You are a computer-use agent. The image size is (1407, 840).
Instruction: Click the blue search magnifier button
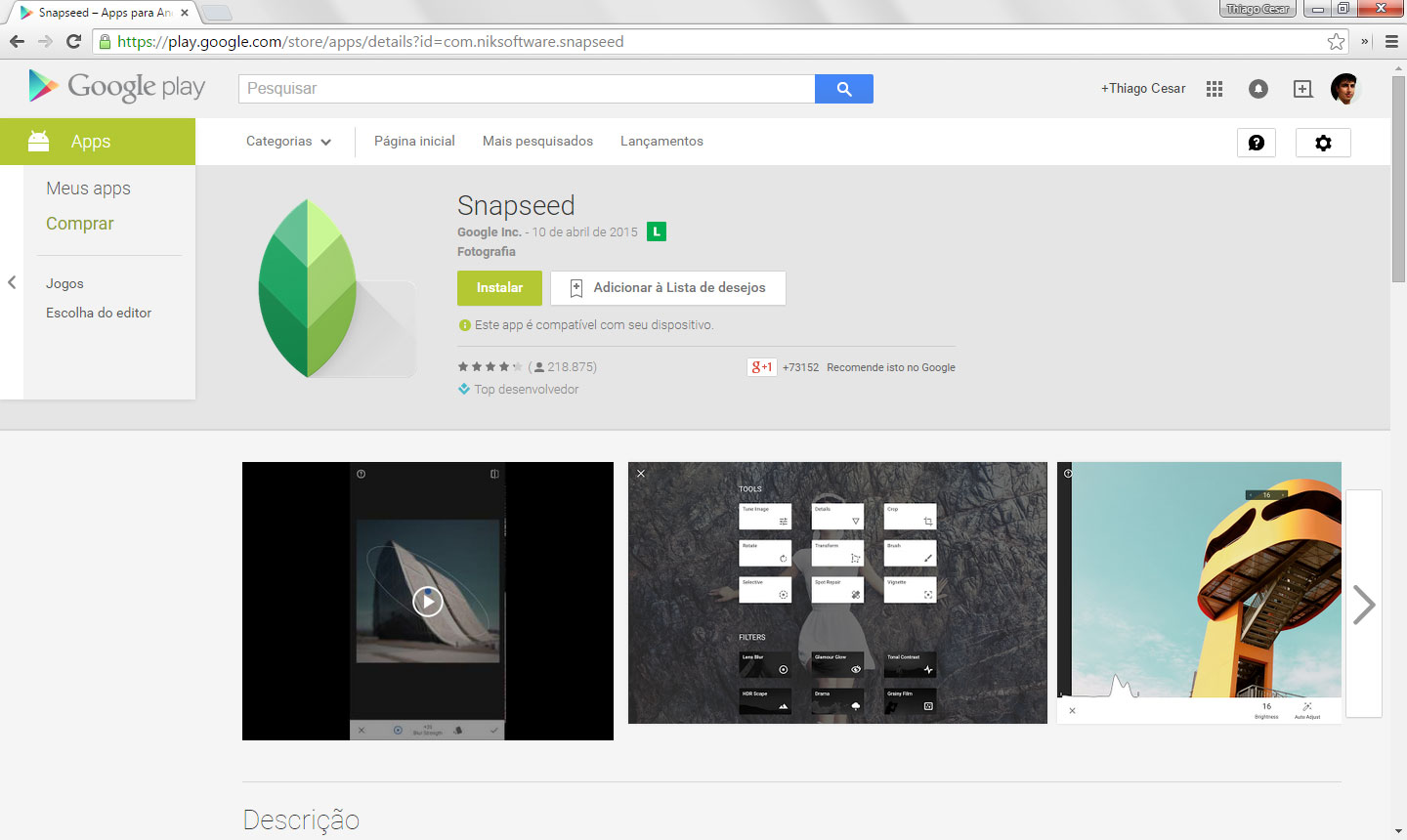(x=844, y=89)
